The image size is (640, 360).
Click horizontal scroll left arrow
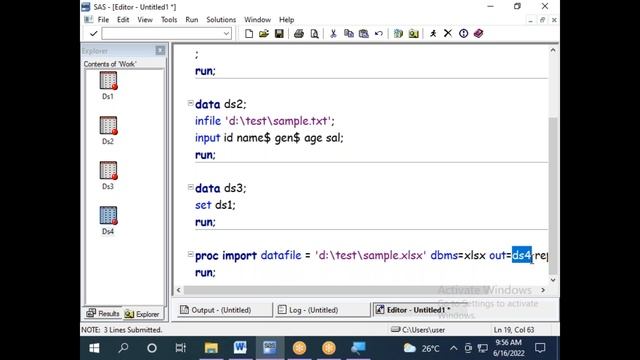pyautogui.click(x=178, y=290)
